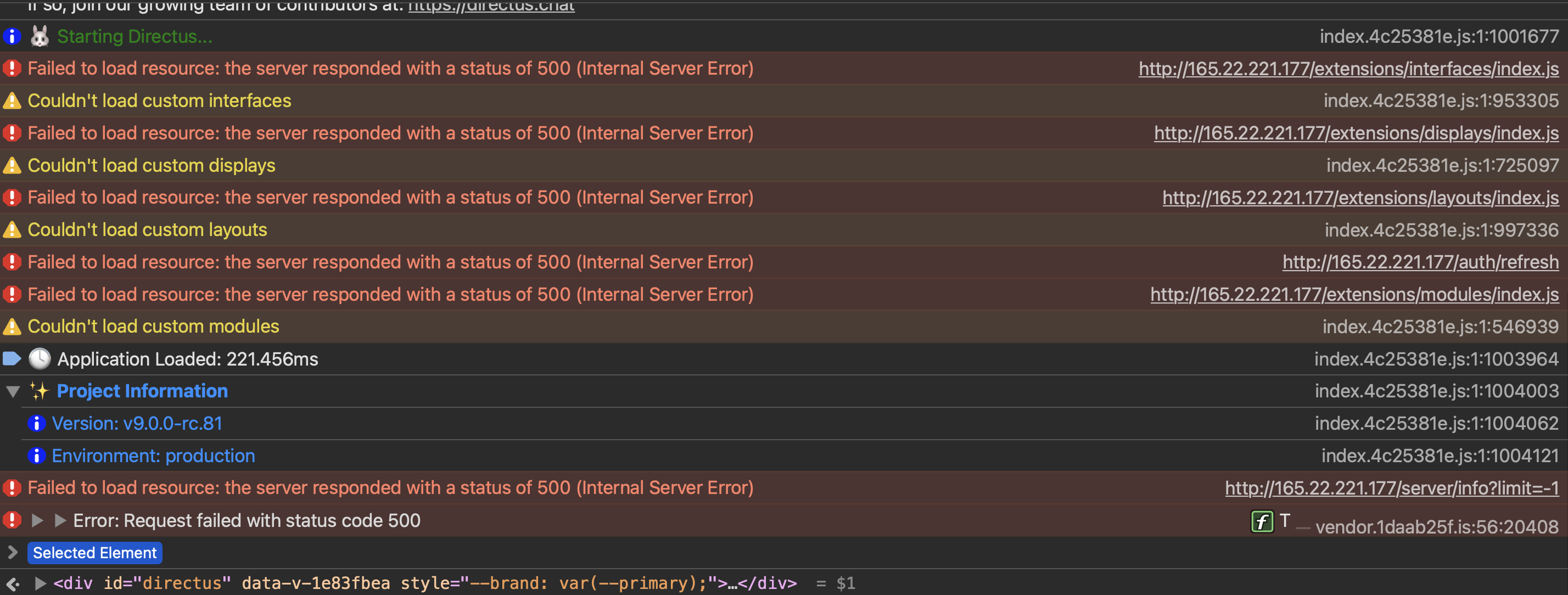This screenshot has width=1568, height=595.
Task: Expand the "Request failed with status code 500" error
Action: tap(37, 520)
